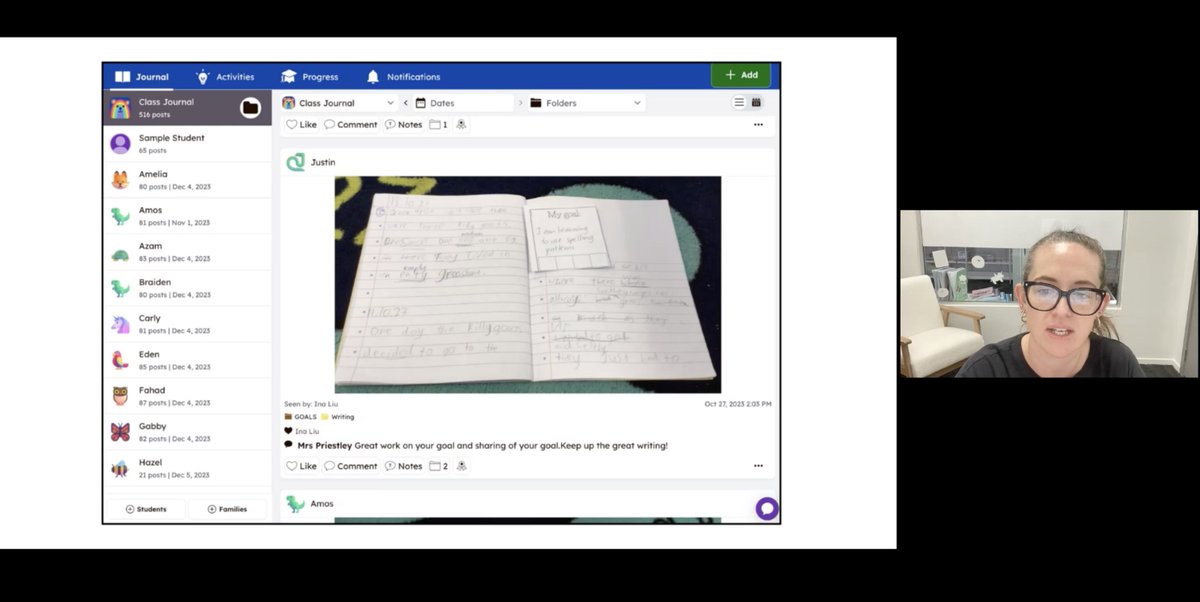Image resolution: width=1200 pixels, height=602 pixels.
Task: Open the three-dot menu on Justin's post
Action: tap(758, 466)
